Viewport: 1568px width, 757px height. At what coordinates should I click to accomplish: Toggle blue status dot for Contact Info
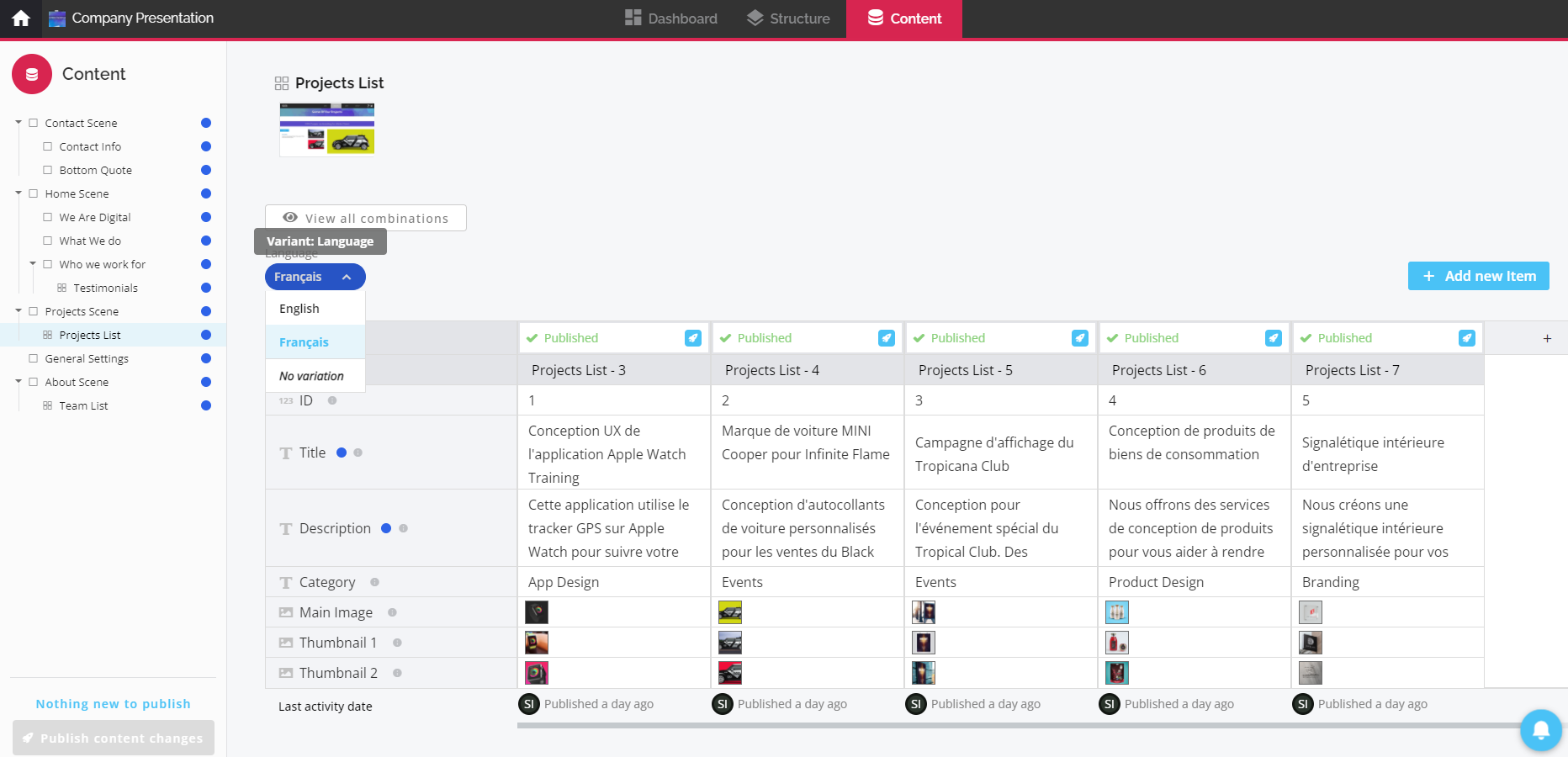coord(206,146)
